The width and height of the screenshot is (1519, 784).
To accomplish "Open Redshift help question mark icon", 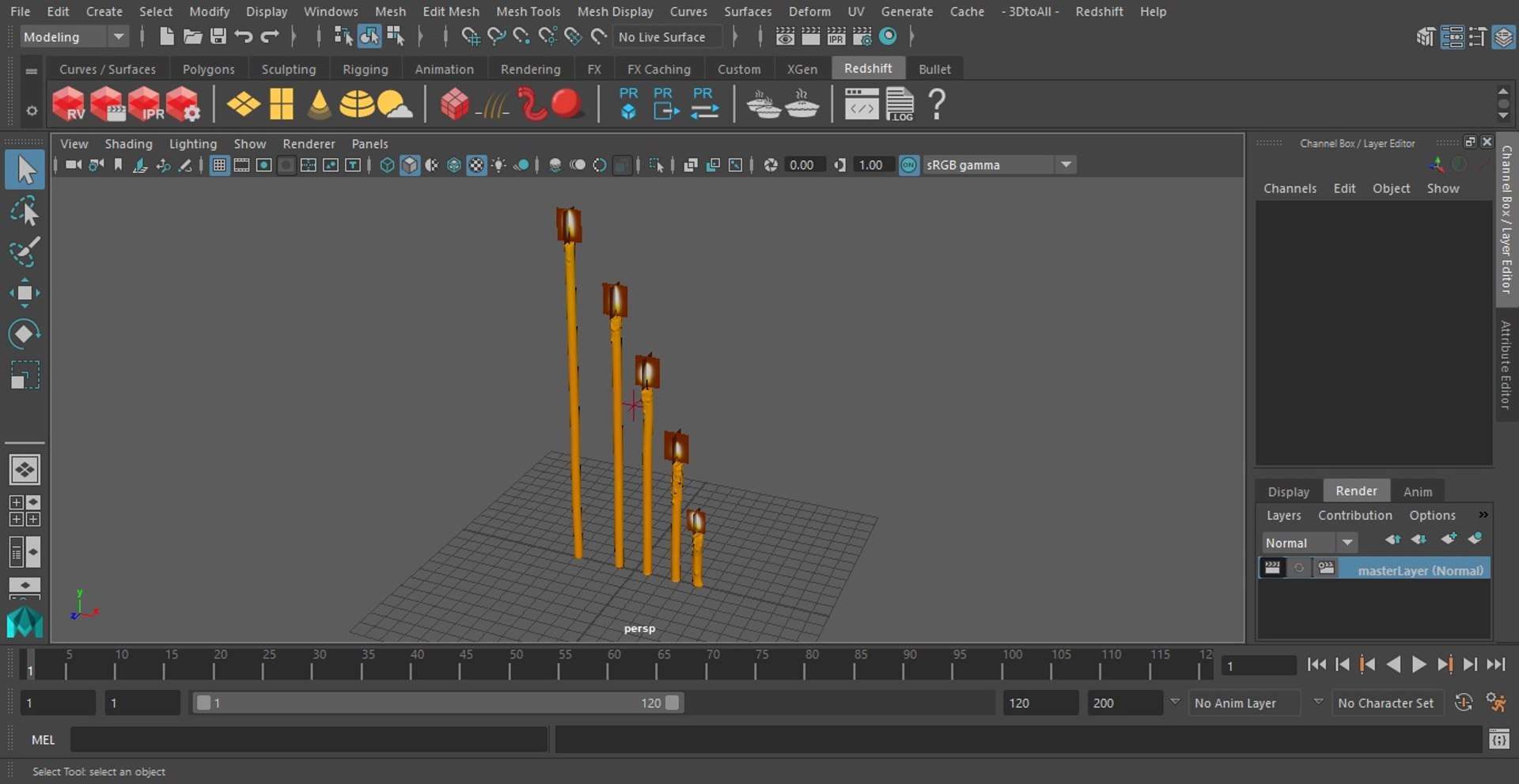I will click(x=937, y=104).
